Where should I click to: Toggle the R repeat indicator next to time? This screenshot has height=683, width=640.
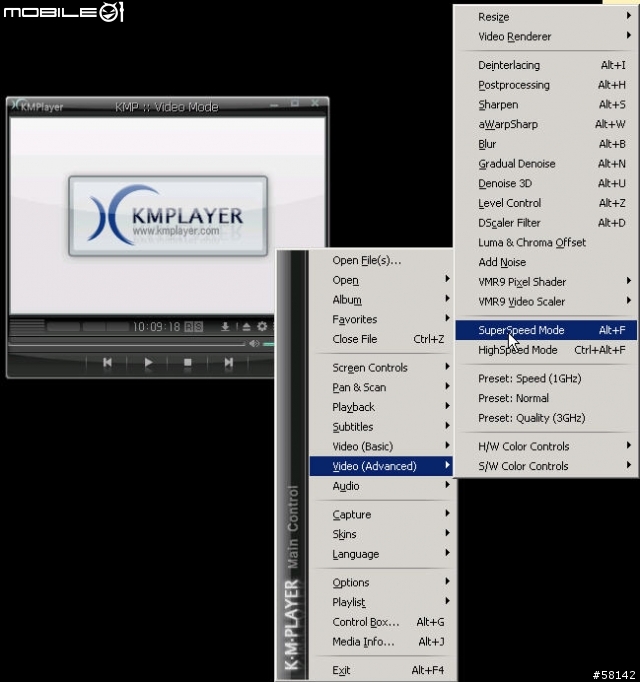click(x=189, y=327)
